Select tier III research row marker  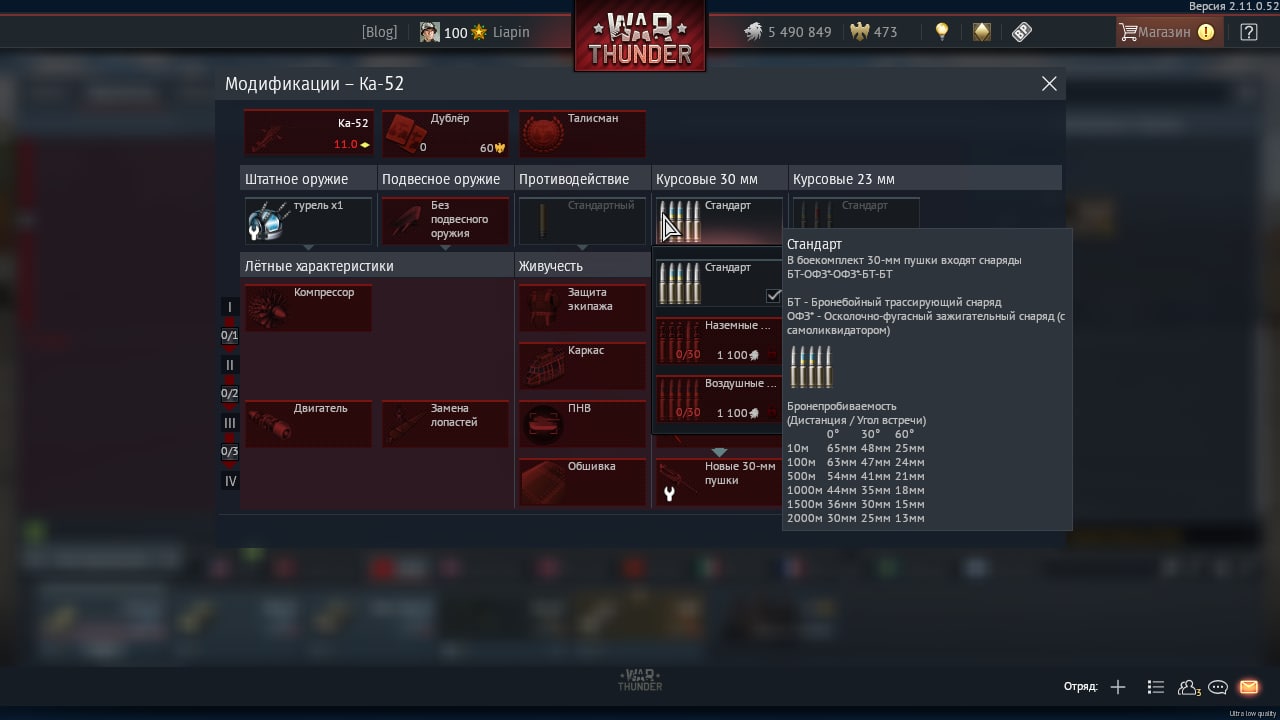(230, 423)
